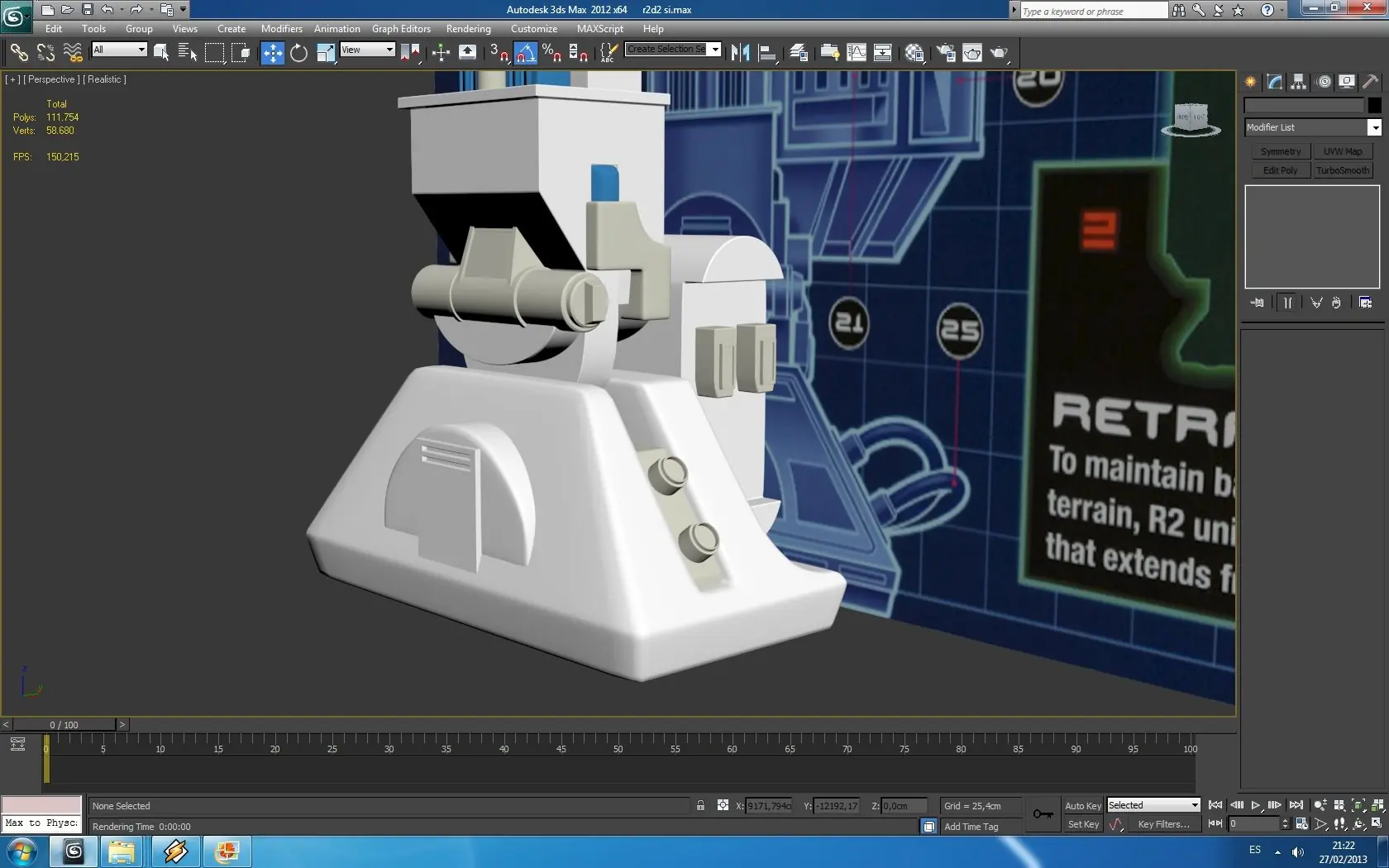This screenshot has height=868, width=1389.
Task: Toggle the Percent Snap button
Action: tap(551, 53)
